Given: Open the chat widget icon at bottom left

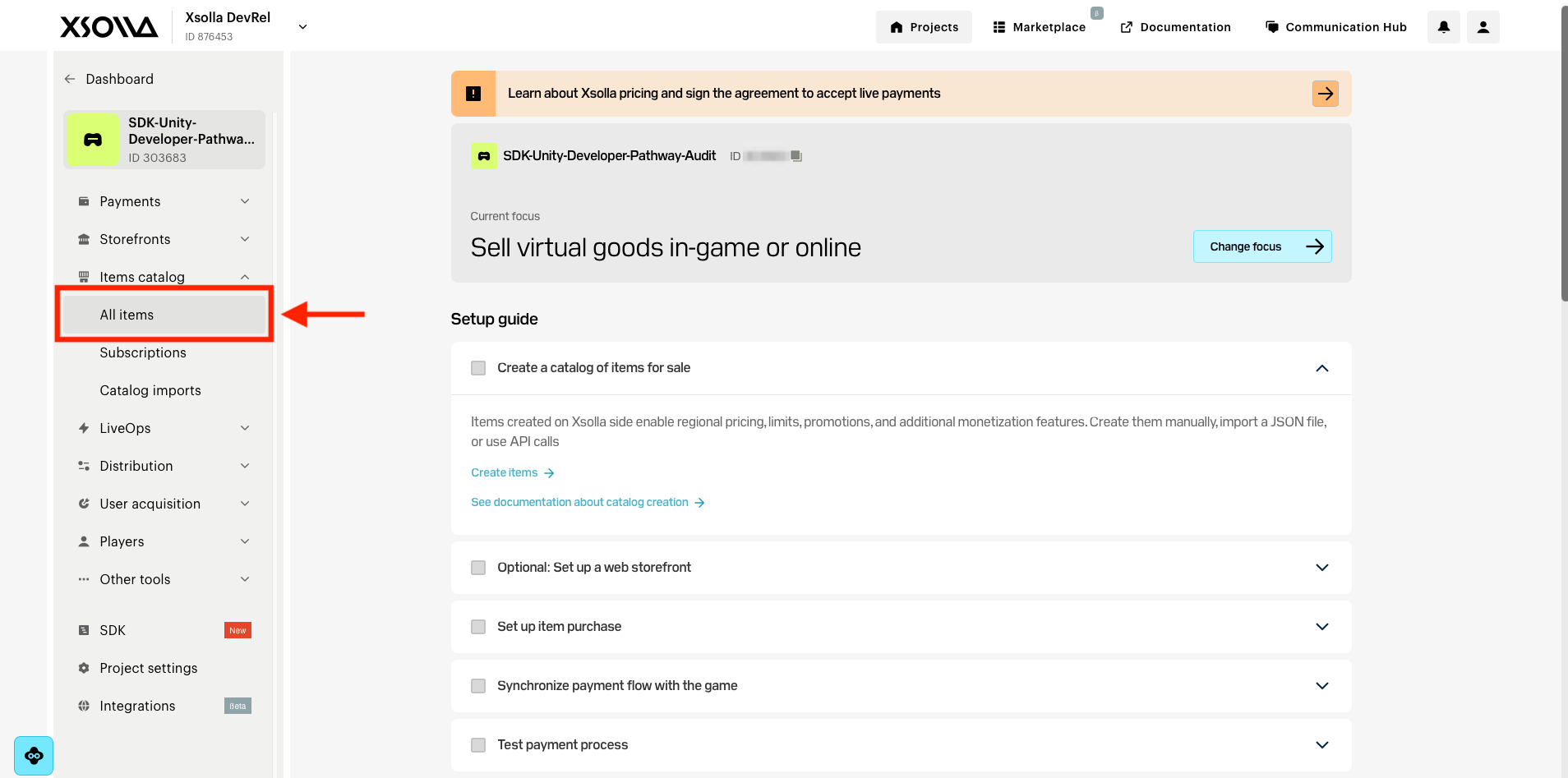Looking at the screenshot, I should pos(34,756).
